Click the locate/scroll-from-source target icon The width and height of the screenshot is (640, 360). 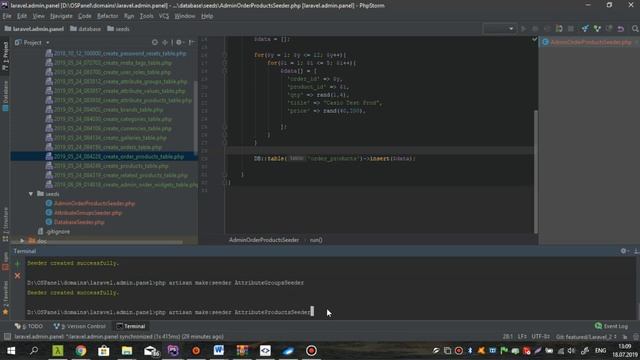(x=155, y=42)
